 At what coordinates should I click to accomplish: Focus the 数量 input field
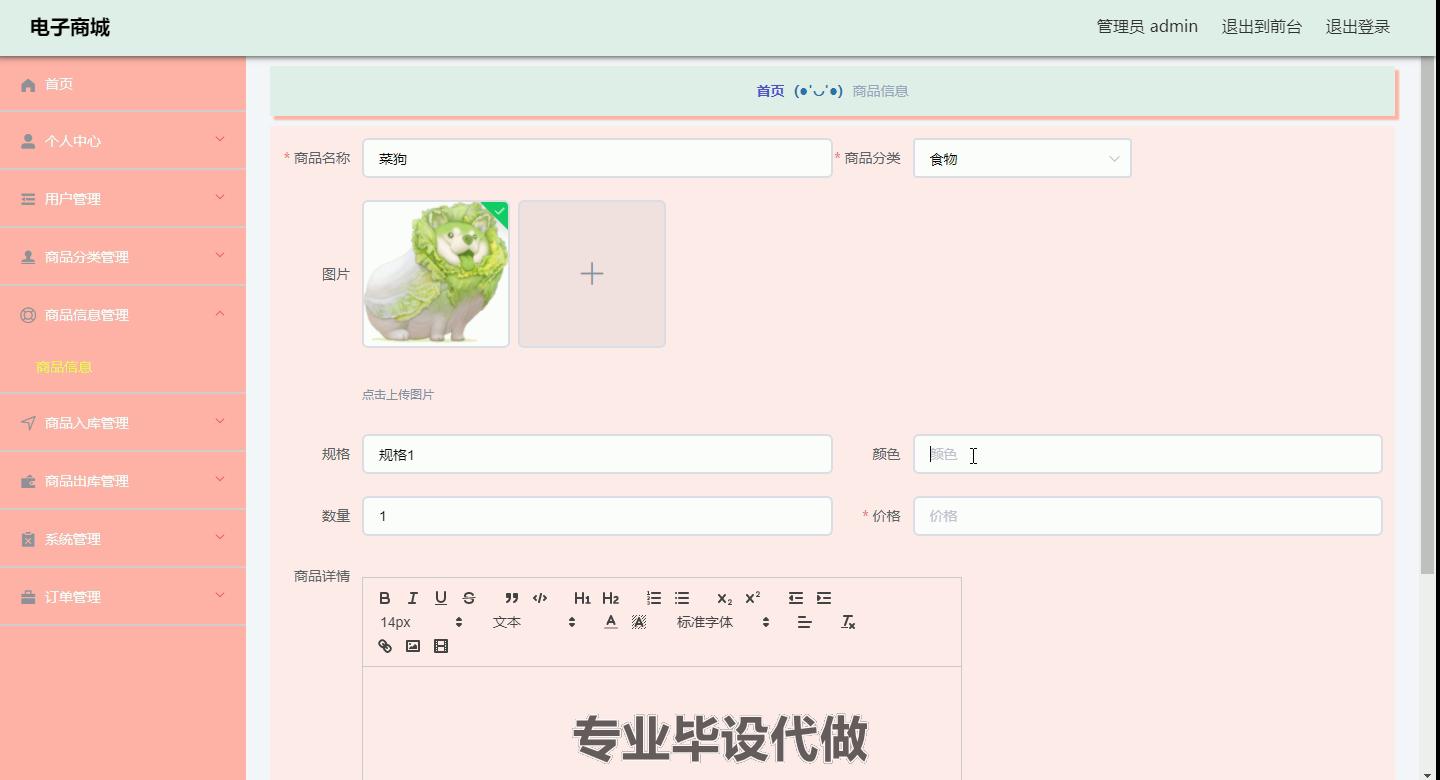pos(597,516)
